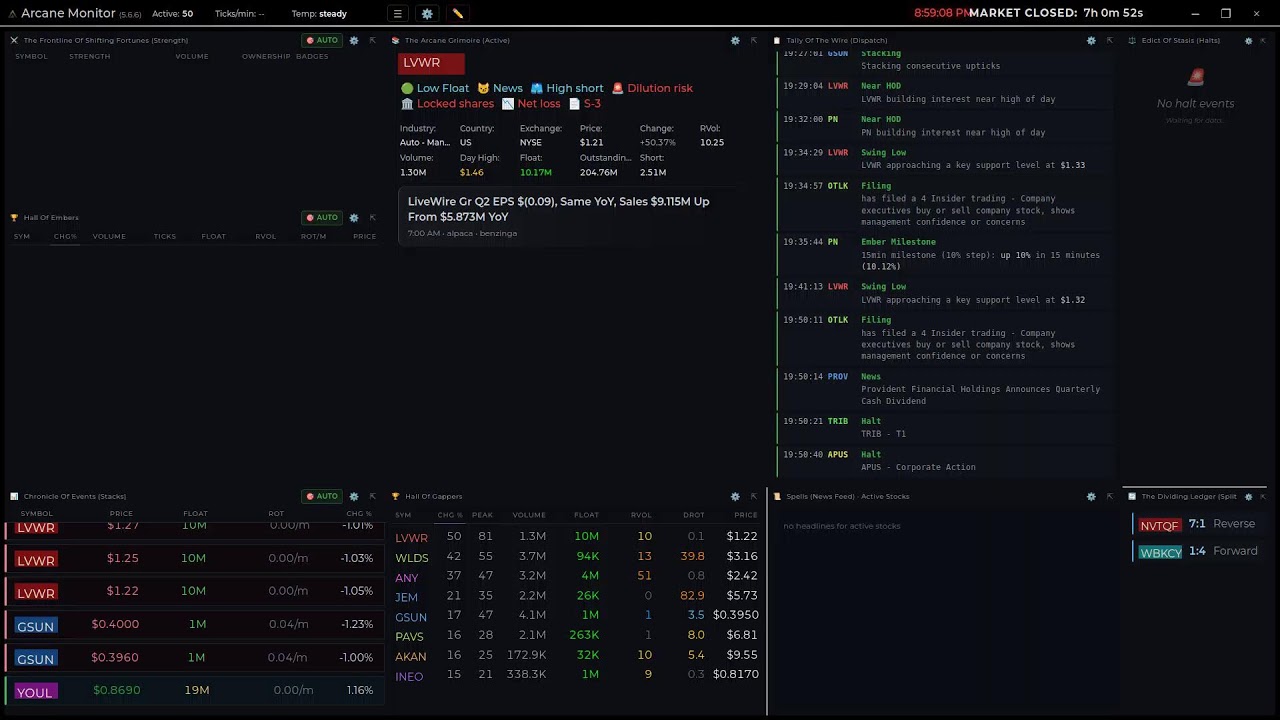Click the red siren no-halt icon
Image resolution: width=1280 pixels, height=720 pixels.
click(1195, 77)
